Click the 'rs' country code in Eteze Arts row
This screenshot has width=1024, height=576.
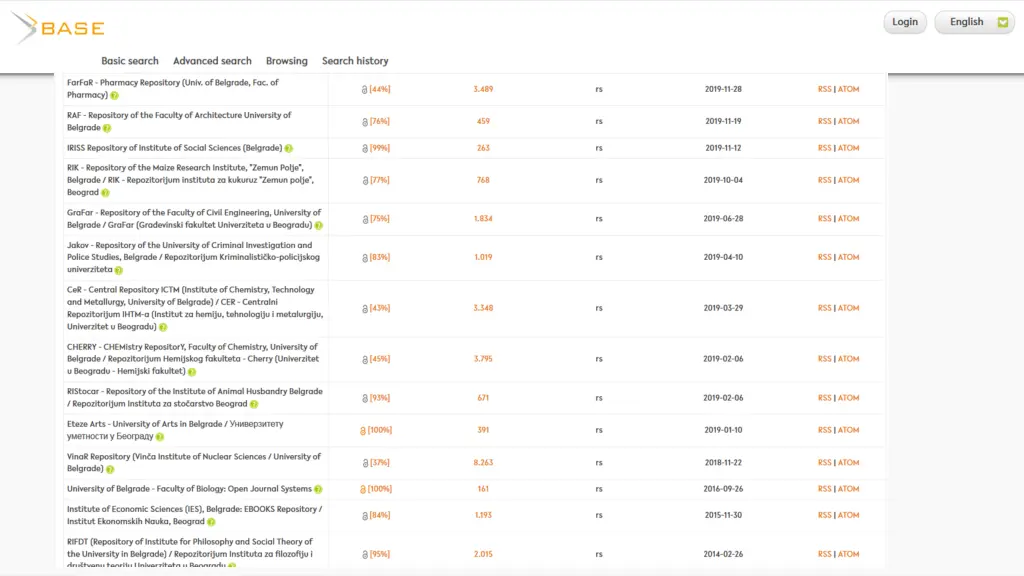(x=599, y=430)
